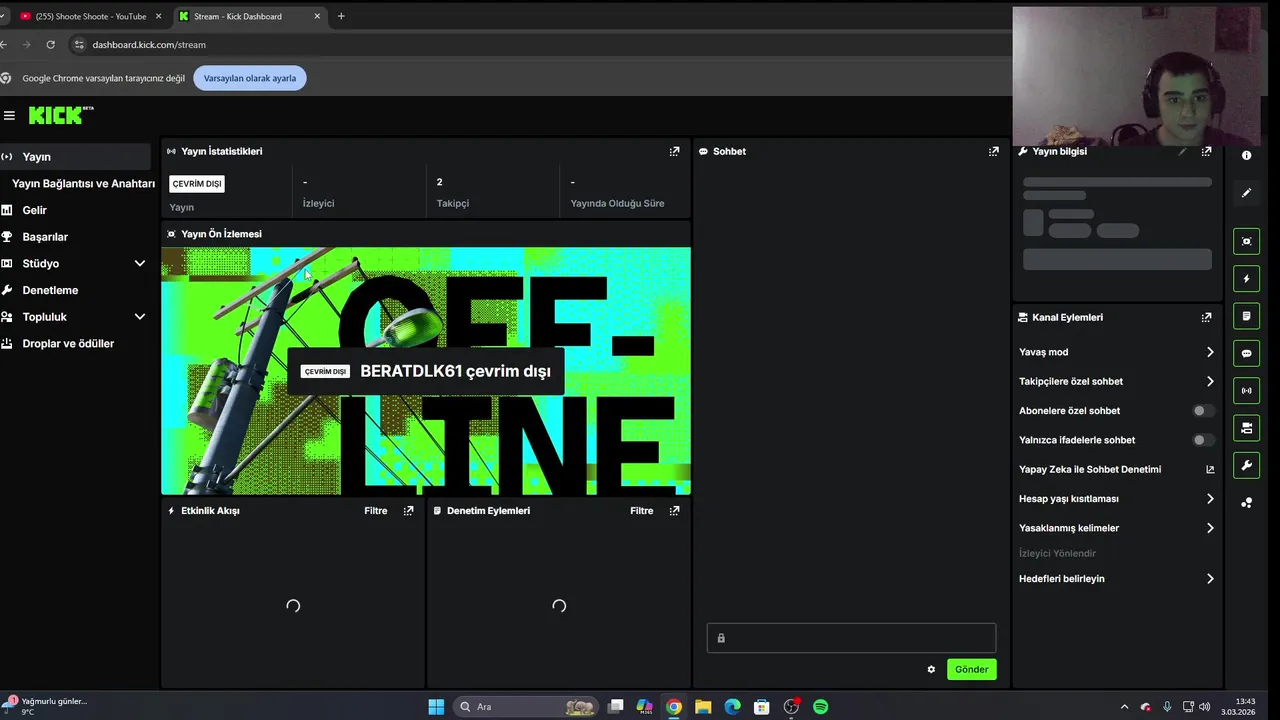1280x720 pixels.
Task: Pop out the Yayın İstatistikleri panel
Action: click(674, 151)
